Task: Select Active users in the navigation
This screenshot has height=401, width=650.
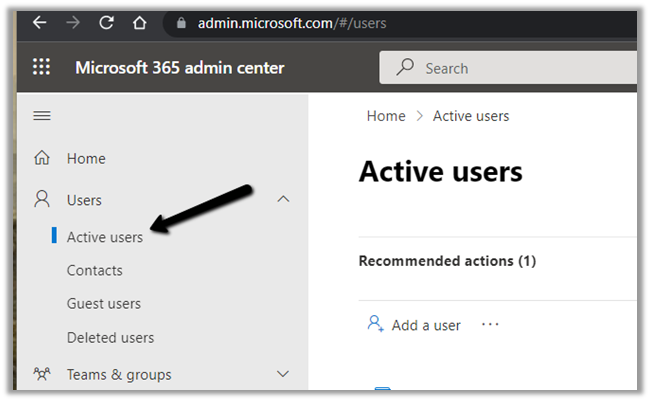Action: pos(105,237)
